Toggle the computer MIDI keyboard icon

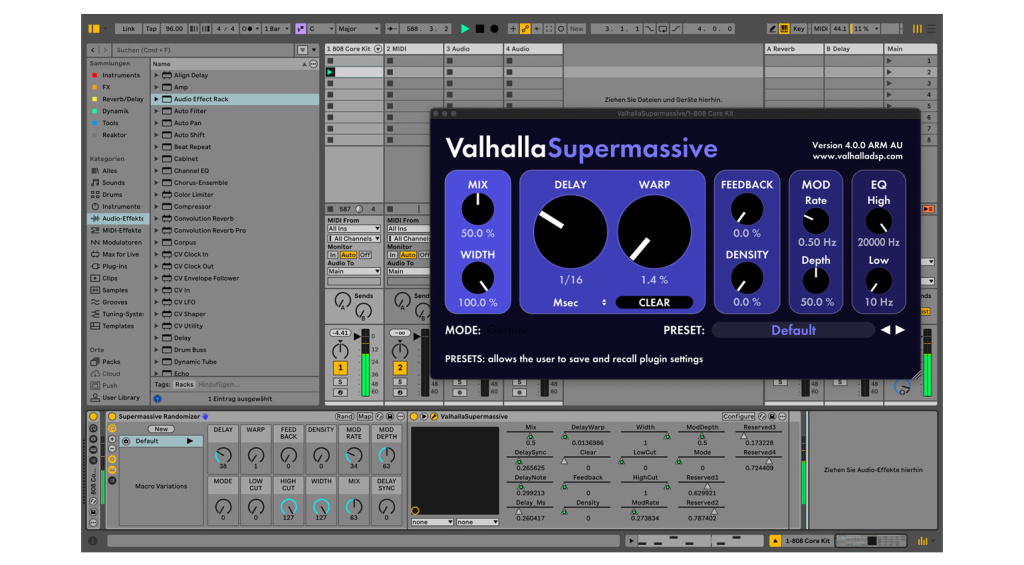[784, 29]
